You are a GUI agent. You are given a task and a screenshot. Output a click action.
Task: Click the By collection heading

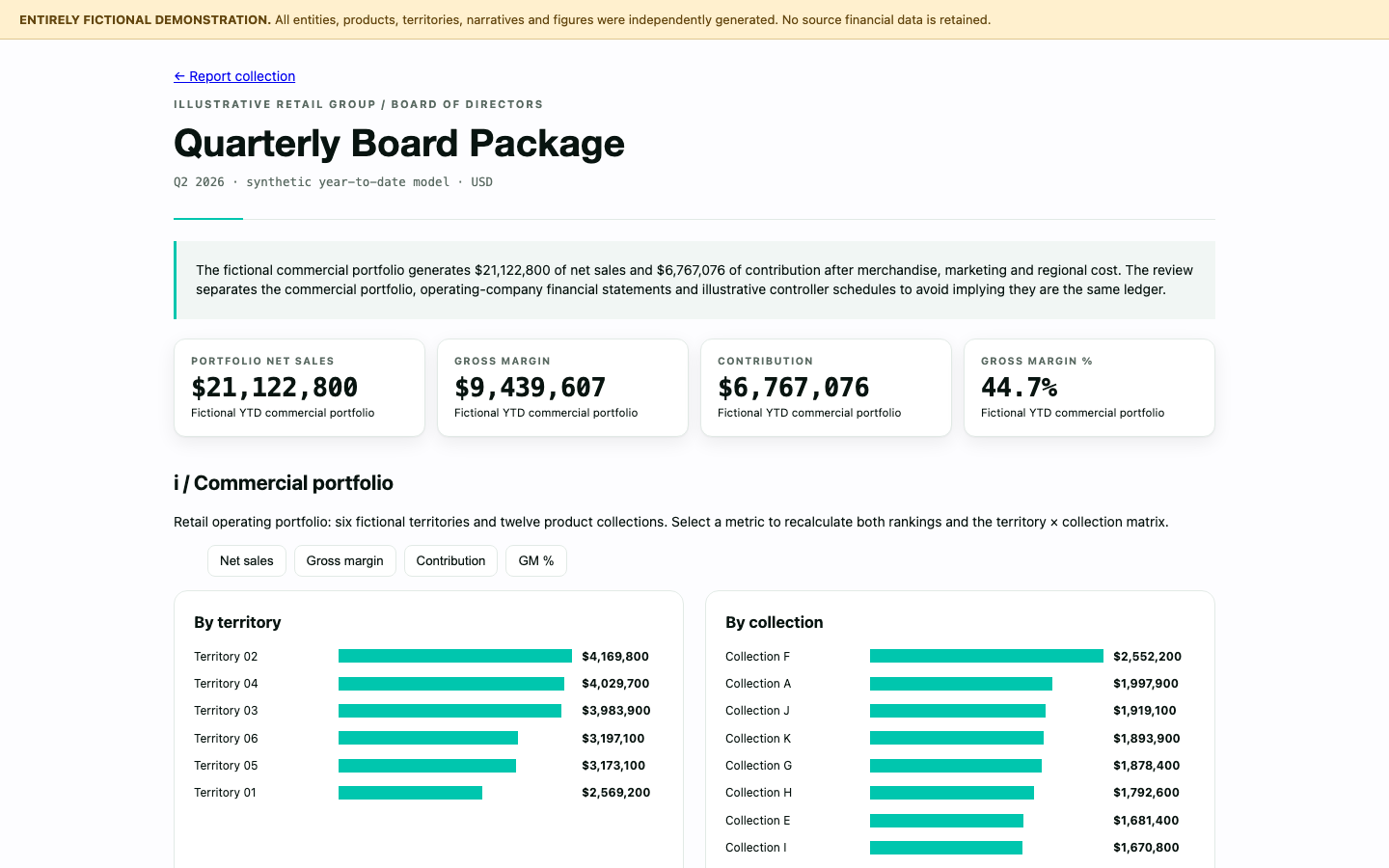(775, 622)
